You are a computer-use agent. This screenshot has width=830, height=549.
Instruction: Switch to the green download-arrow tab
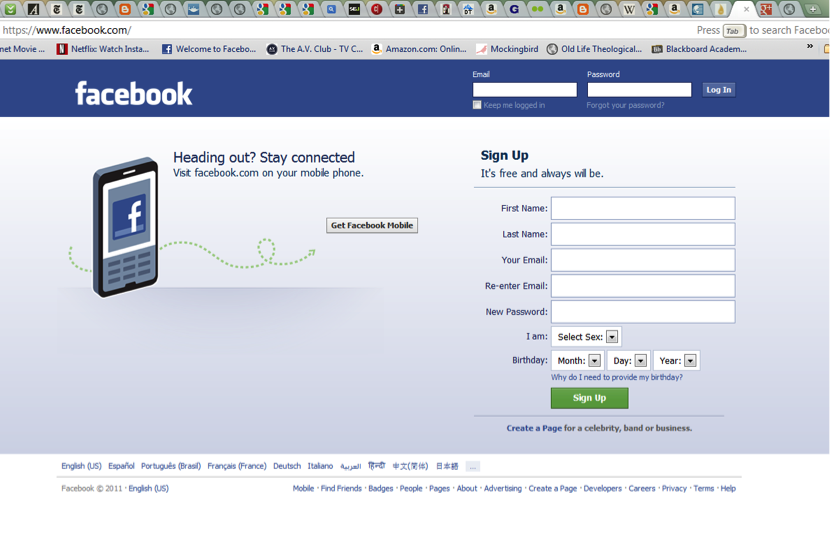[x=10, y=8]
